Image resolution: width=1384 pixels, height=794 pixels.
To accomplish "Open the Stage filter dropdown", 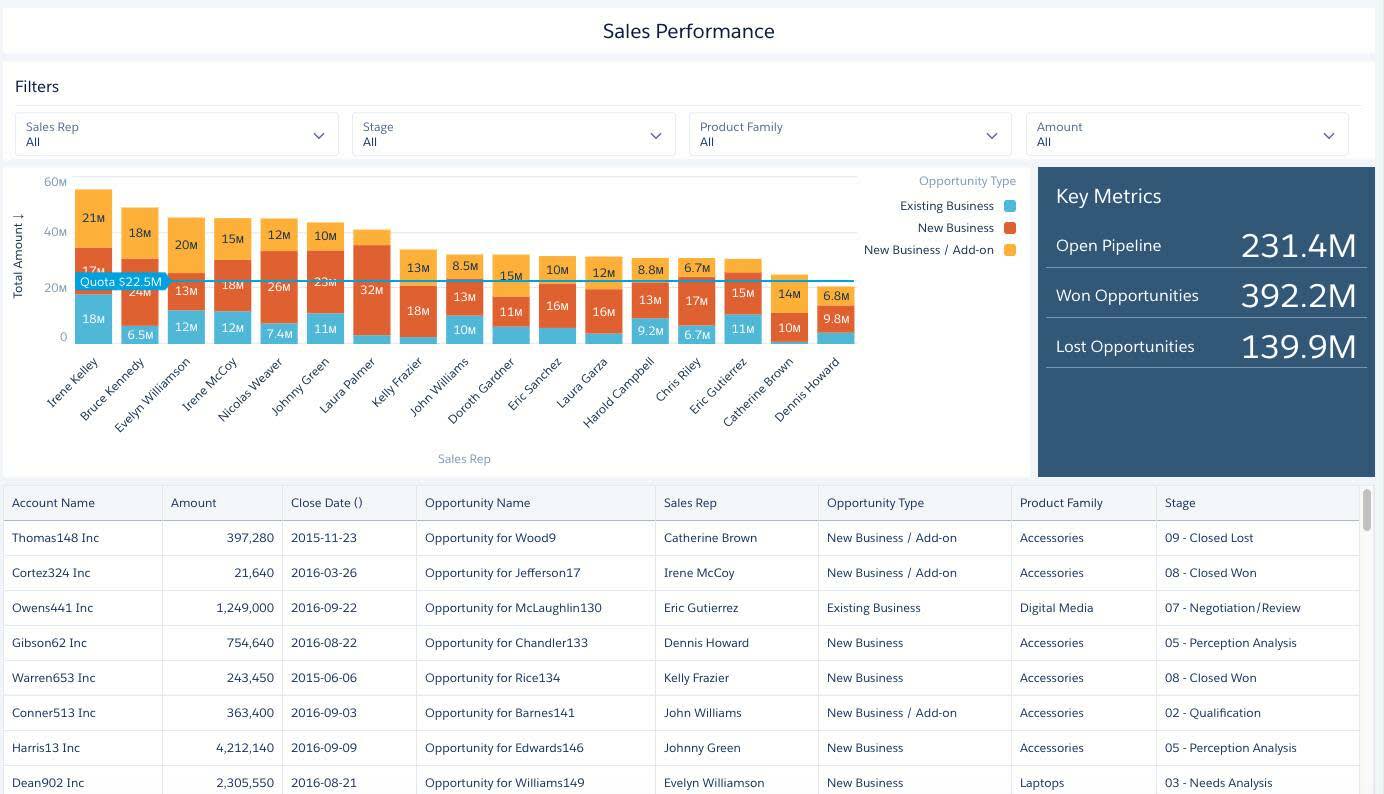I will [514, 134].
